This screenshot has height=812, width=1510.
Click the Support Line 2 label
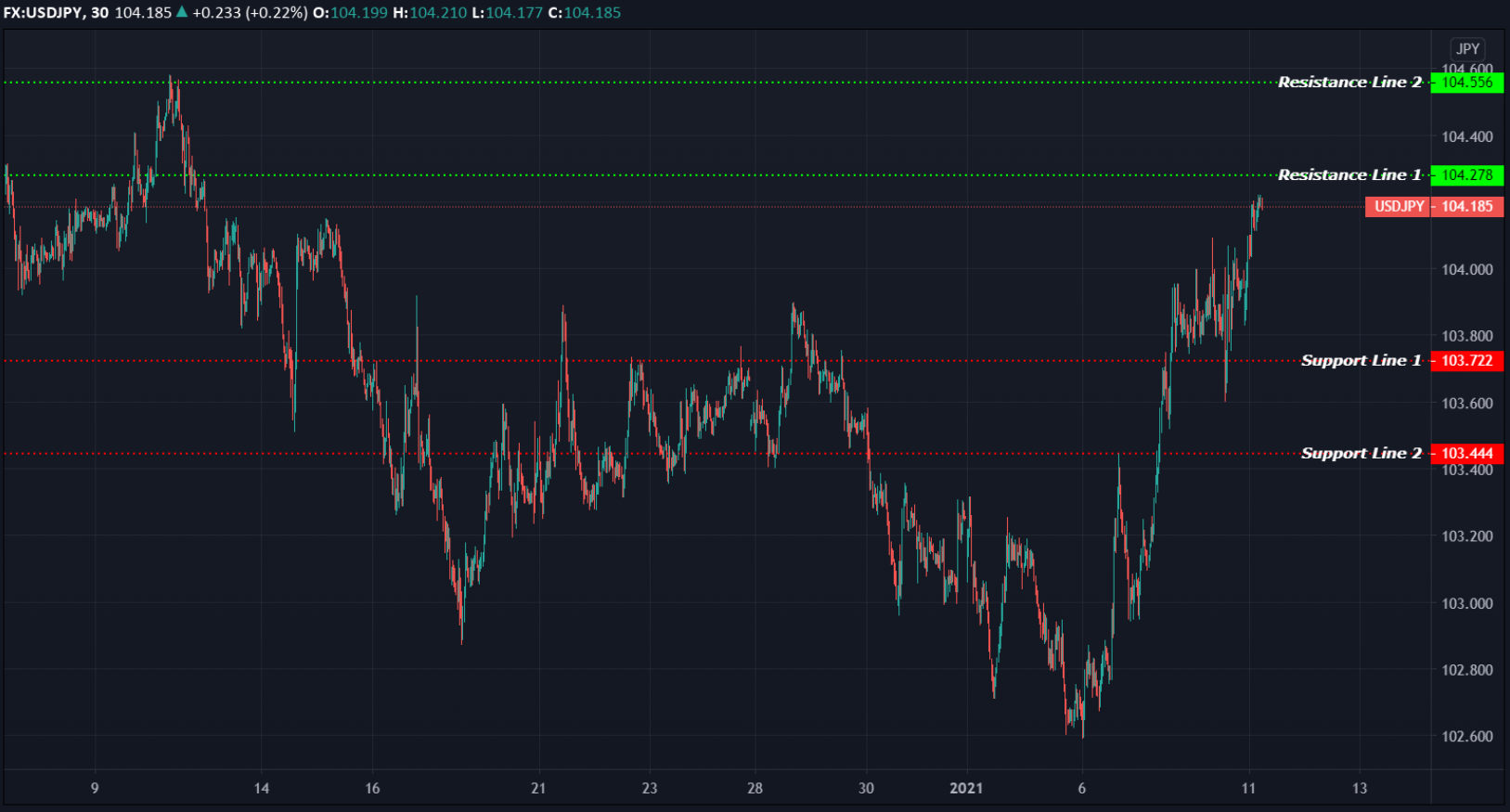click(x=1361, y=454)
